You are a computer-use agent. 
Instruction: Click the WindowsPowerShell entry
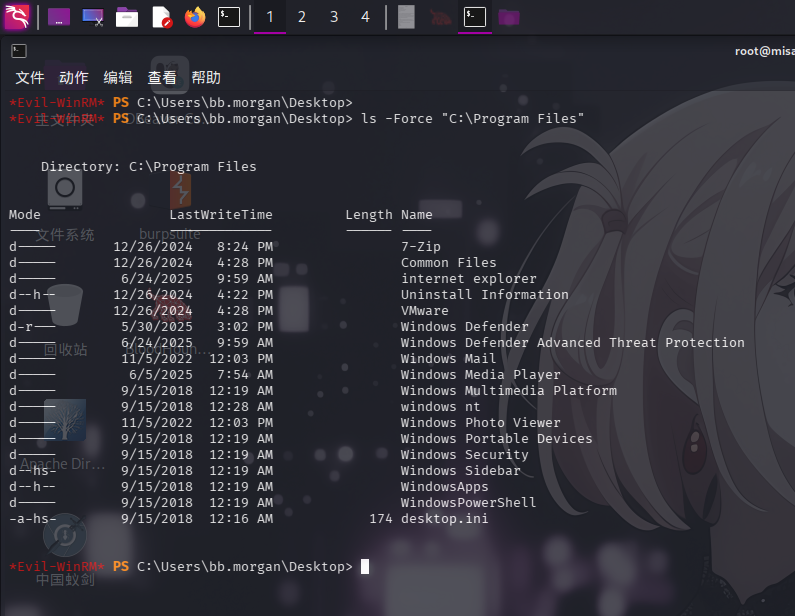(468, 502)
